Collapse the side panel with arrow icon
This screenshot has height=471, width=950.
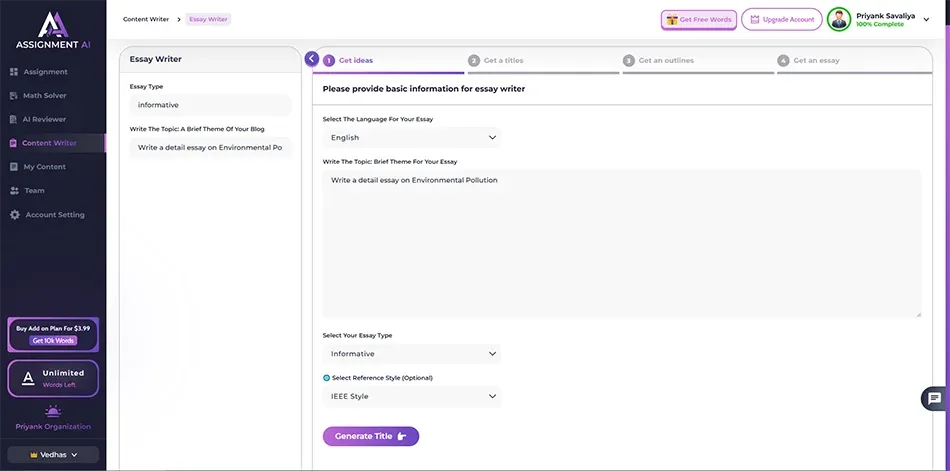312,59
